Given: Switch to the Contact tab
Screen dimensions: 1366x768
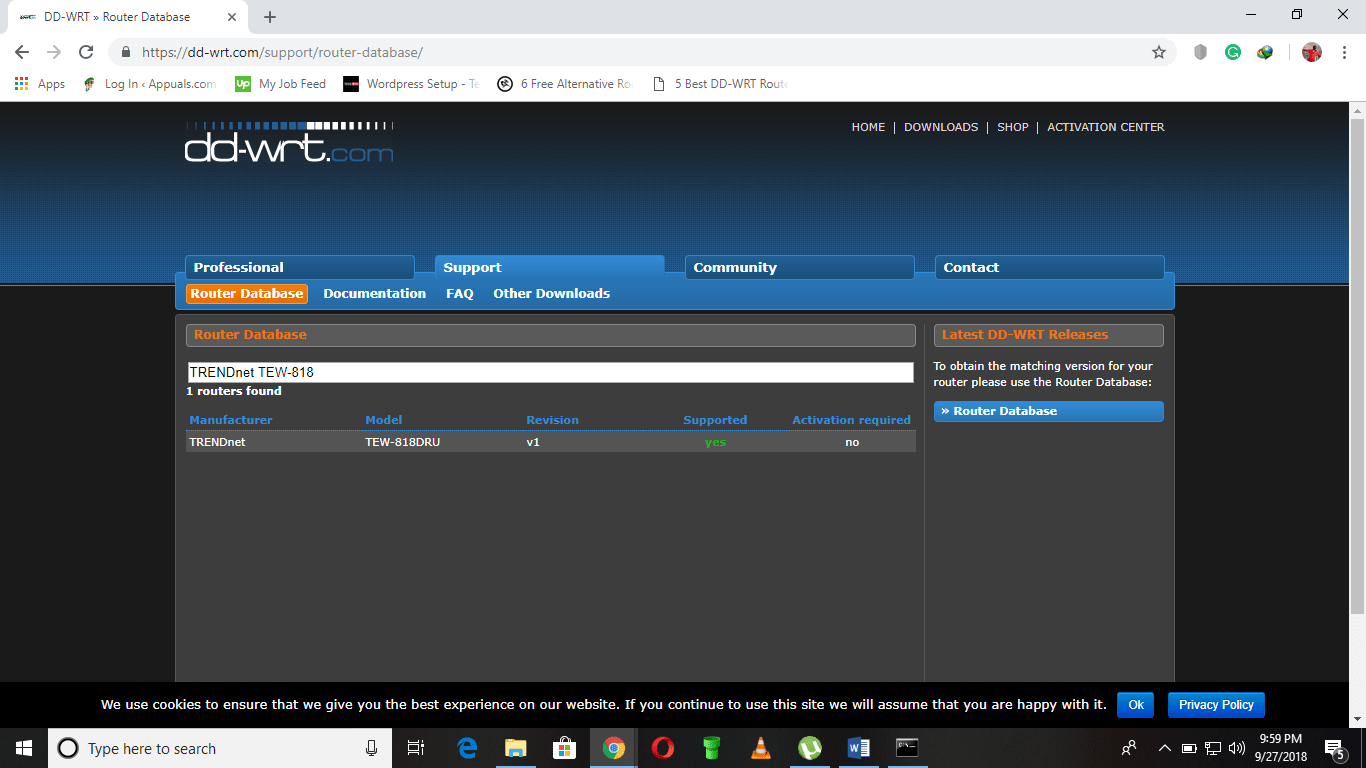Looking at the screenshot, I should [1050, 267].
